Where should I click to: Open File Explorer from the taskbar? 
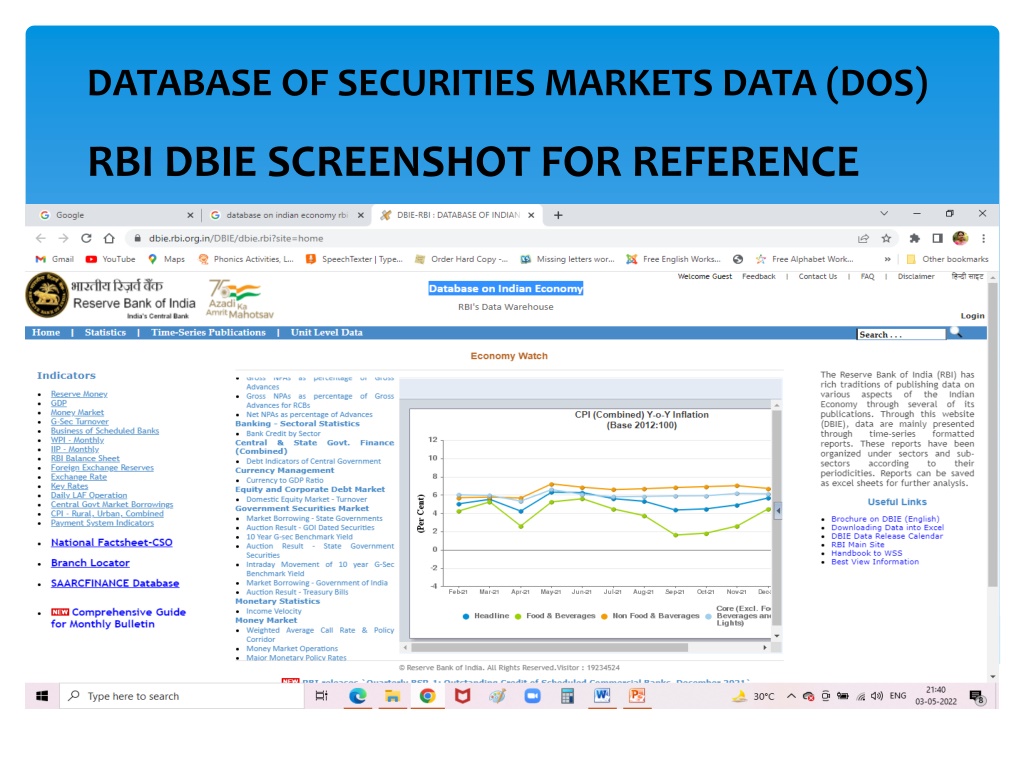[392, 696]
